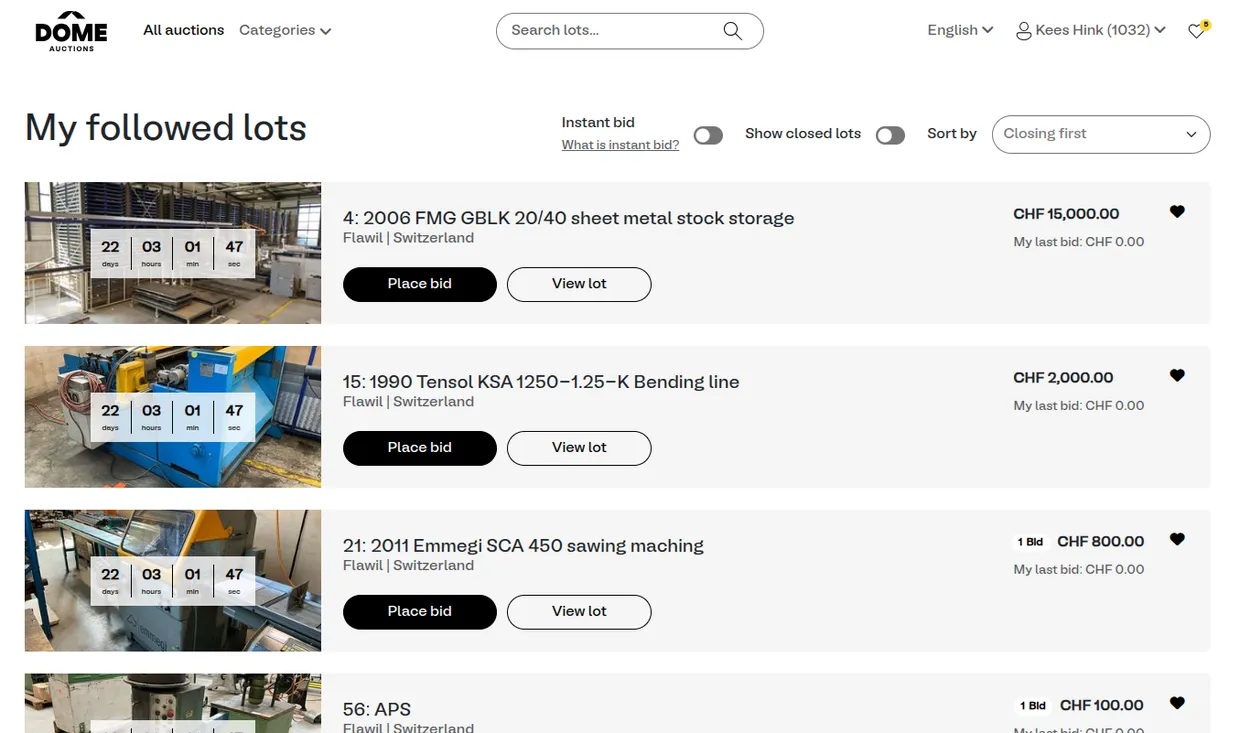The width and height of the screenshot is (1240, 733).
Task: Click the user profile icon
Action: (x=1023, y=31)
